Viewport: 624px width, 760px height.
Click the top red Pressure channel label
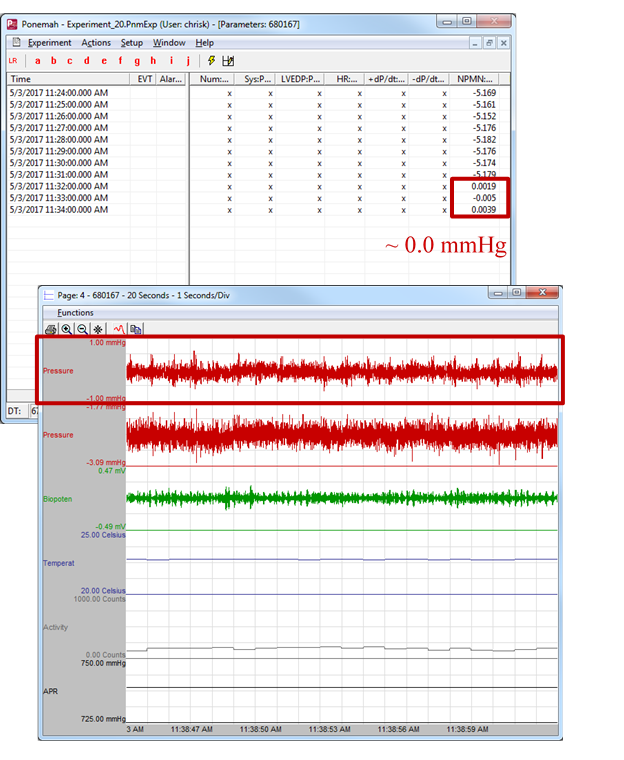click(58, 371)
